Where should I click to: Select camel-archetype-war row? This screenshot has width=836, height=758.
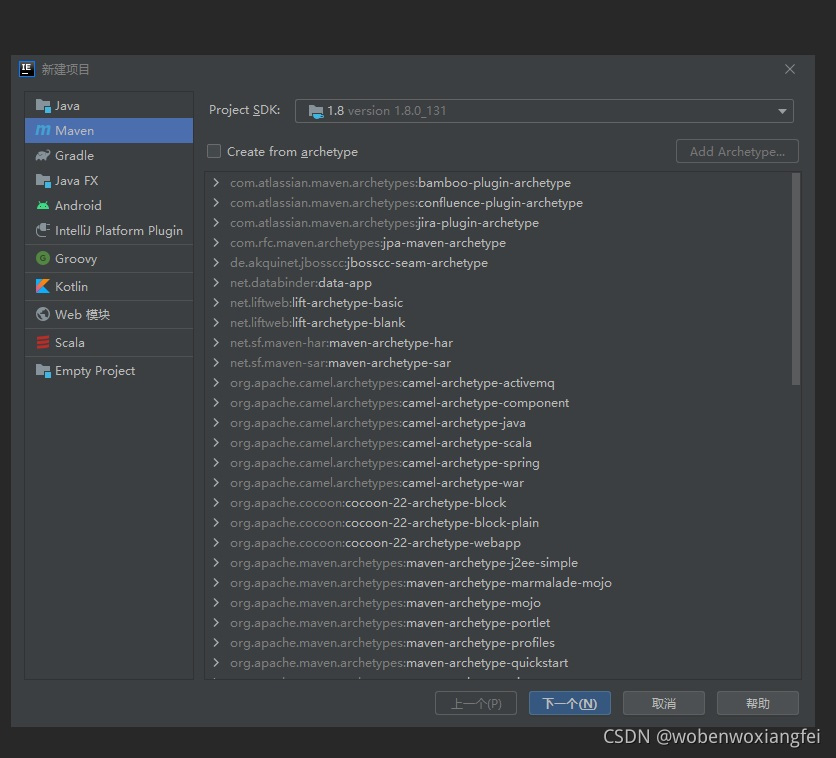pyautogui.click(x=499, y=482)
